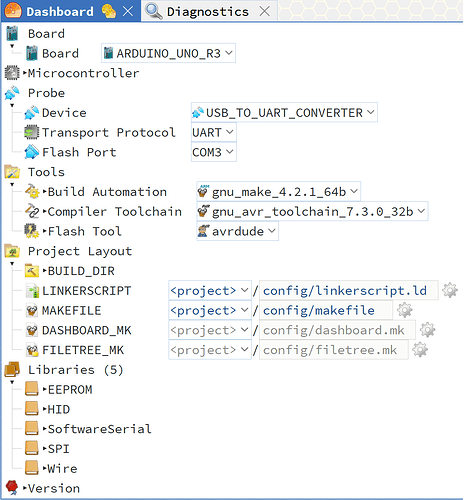Expand the BUILD_DIR item
The height and width of the screenshot is (500, 466).
tap(44, 271)
